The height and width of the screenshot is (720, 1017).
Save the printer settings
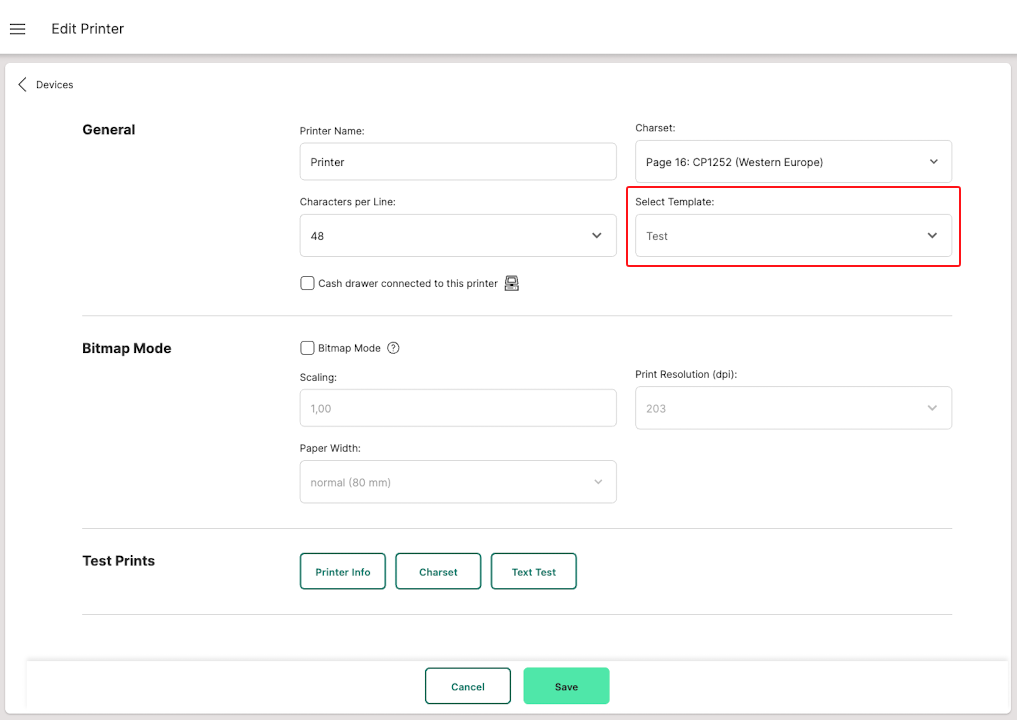[566, 687]
